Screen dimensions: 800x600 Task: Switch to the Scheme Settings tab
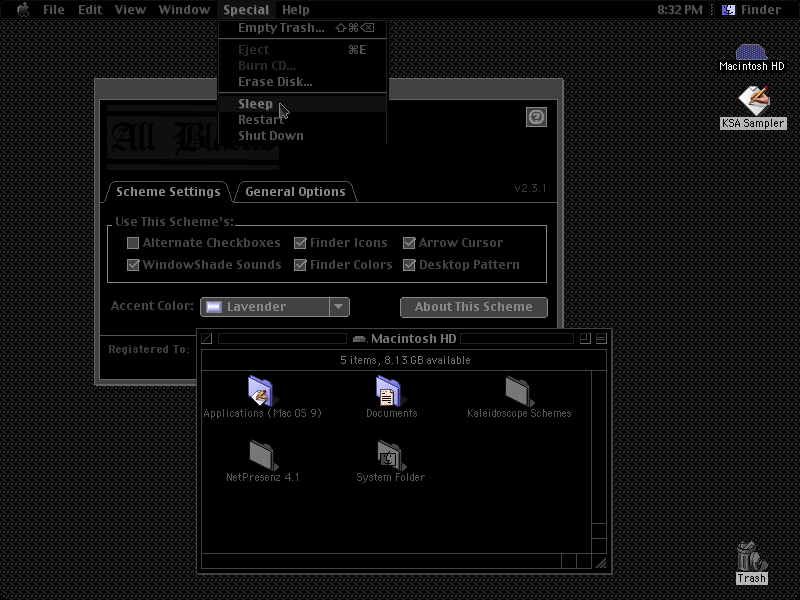(168, 192)
